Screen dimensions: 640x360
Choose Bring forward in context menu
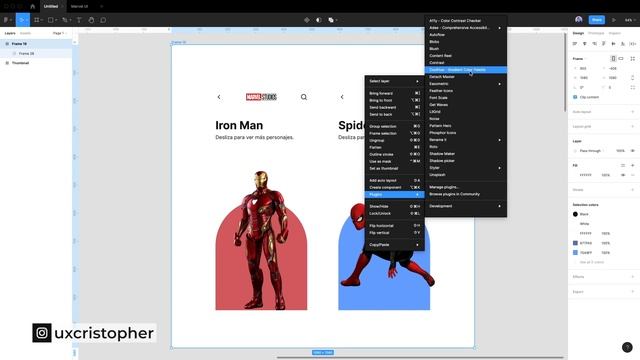(394, 93)
